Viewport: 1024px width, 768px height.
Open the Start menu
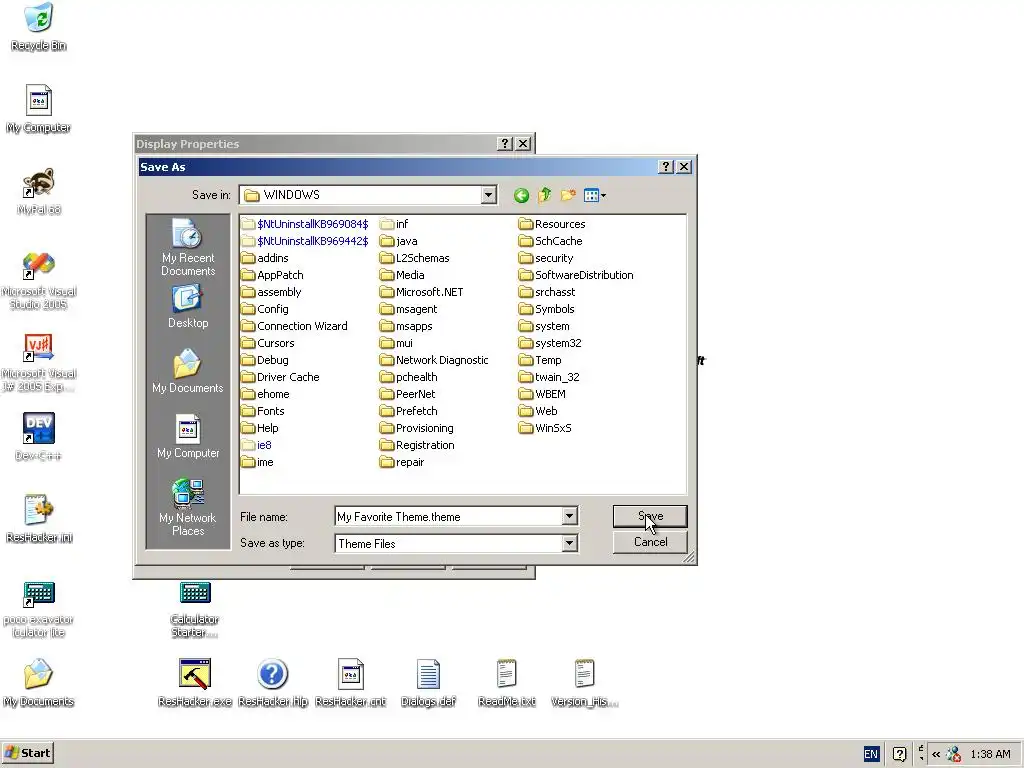pyautogui.click(x=27, y=753)
